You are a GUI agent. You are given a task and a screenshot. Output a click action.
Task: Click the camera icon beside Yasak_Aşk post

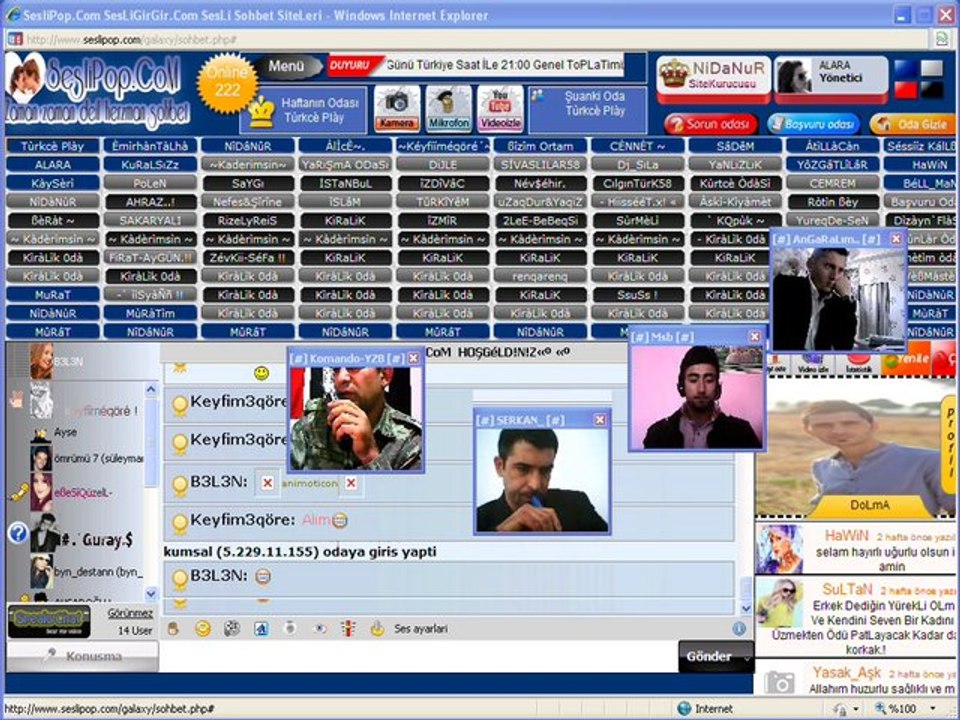779,682
